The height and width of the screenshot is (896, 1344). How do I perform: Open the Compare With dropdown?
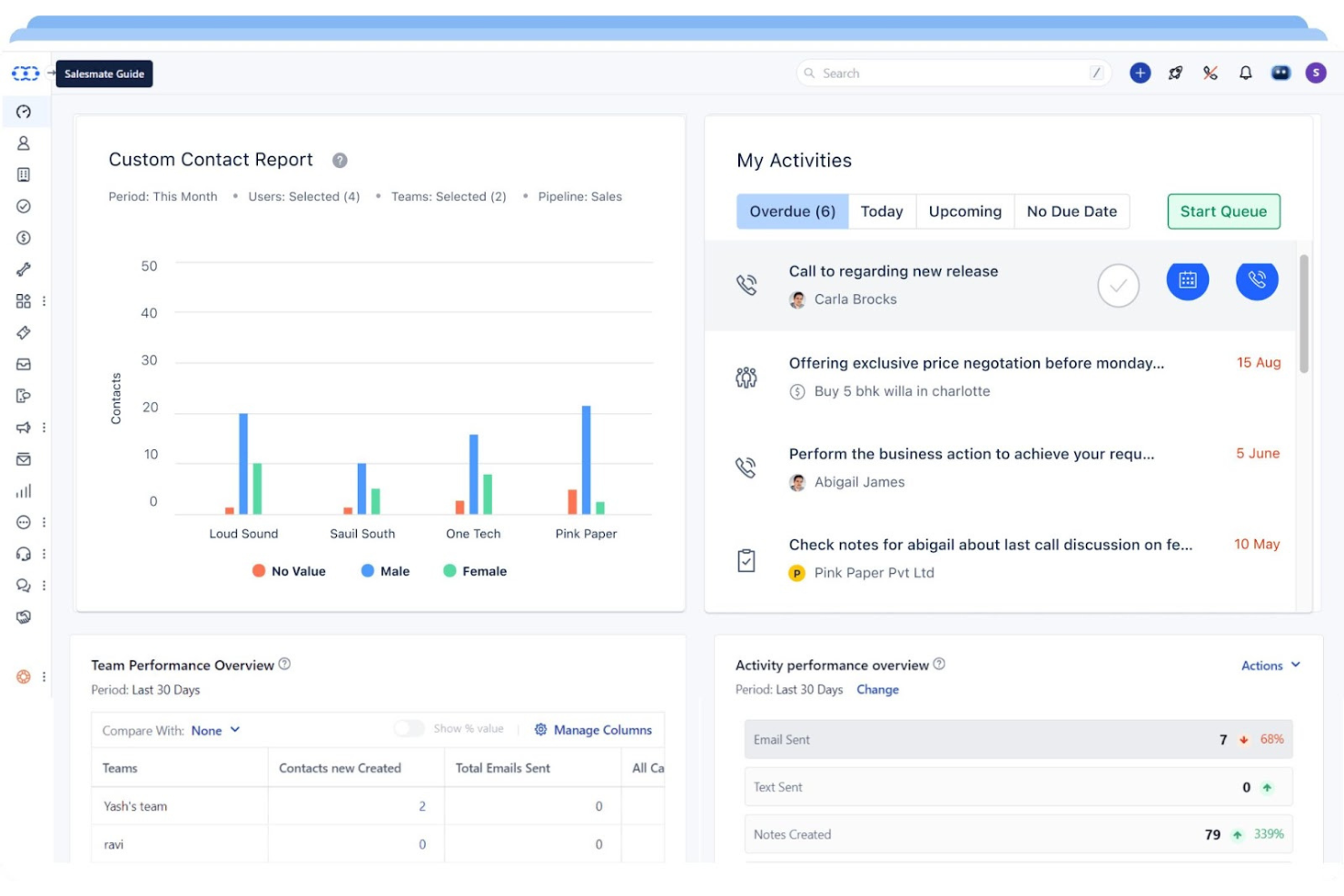tap(215, 730)
